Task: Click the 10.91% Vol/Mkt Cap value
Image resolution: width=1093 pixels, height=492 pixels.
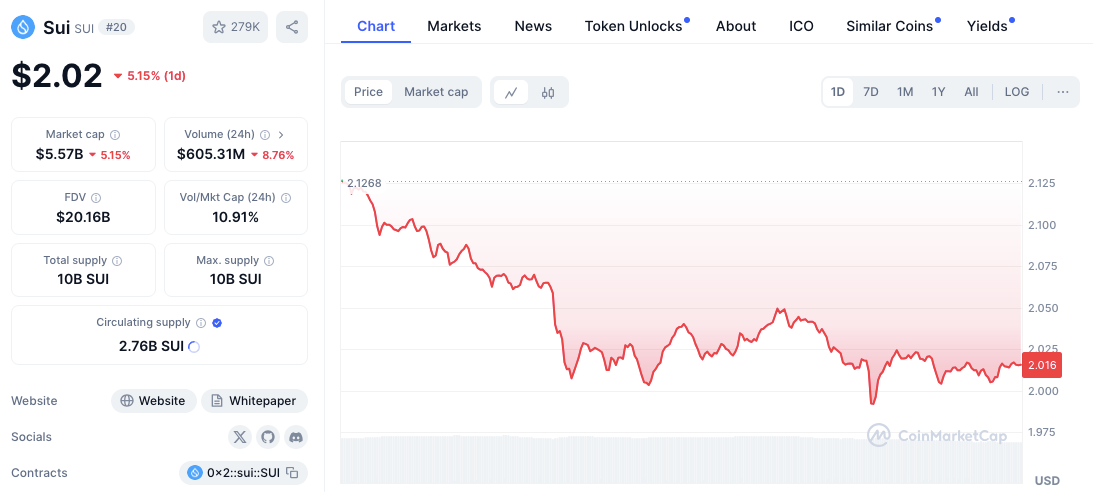Action: (x=236, y=217)
